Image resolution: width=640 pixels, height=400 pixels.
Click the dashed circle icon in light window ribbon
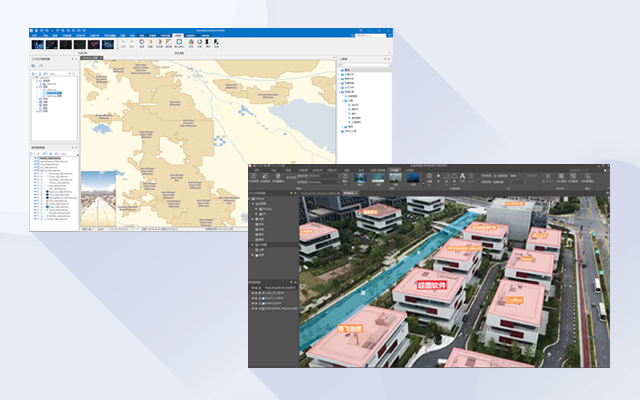click(x=200, y=42)
